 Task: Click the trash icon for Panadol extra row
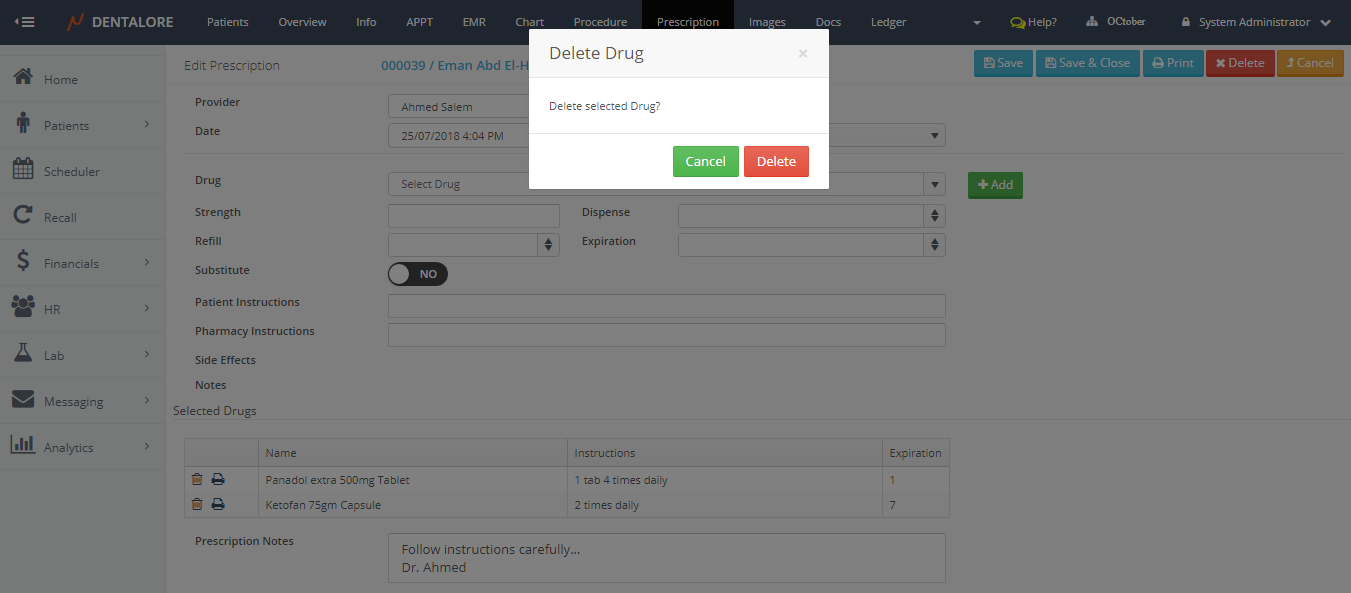coord(197,480)
